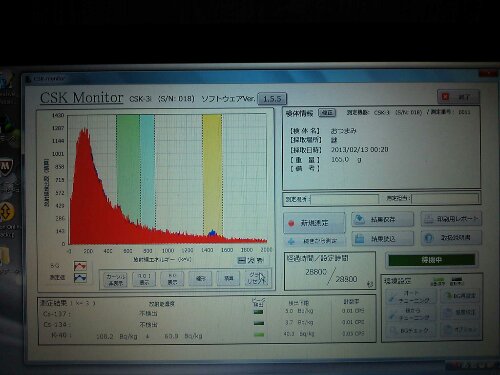500x375 pixels.
Task: Toggle the measured value (測定値) legend icon
Action: click(80, 277)
